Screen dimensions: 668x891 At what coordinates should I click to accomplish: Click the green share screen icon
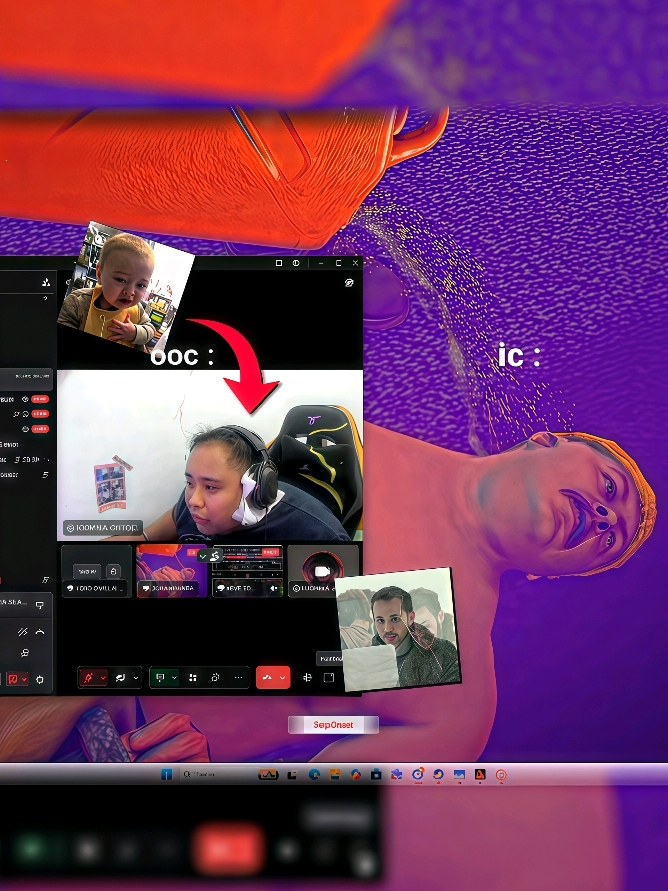coord(160,677)
